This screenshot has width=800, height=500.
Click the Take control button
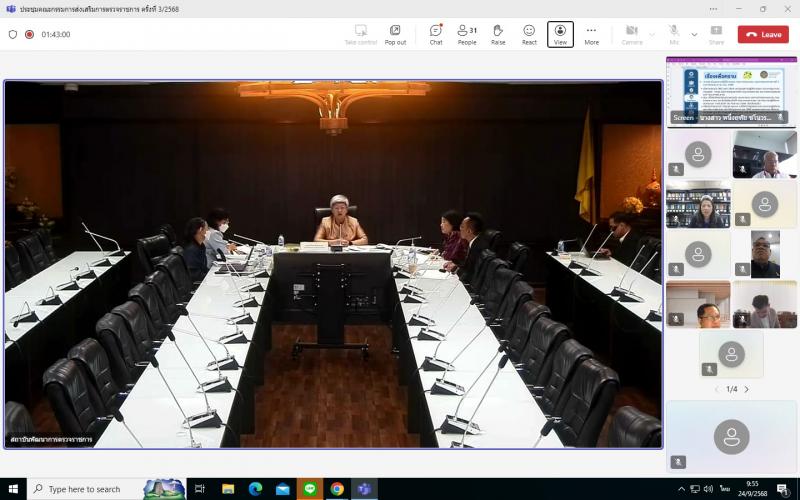point(361,35)
